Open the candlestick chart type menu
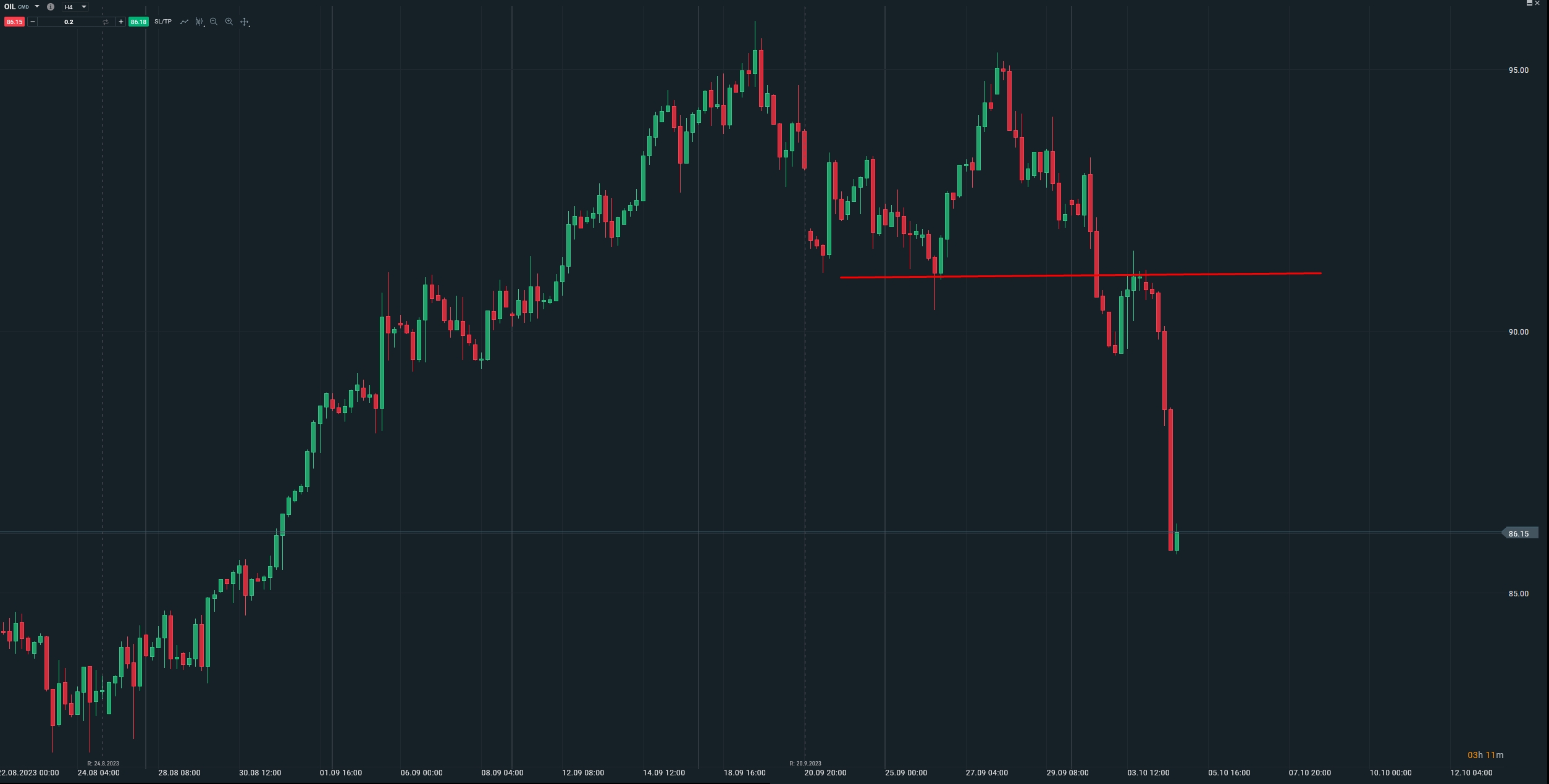 pyautogui.click(x=199, y=22)
